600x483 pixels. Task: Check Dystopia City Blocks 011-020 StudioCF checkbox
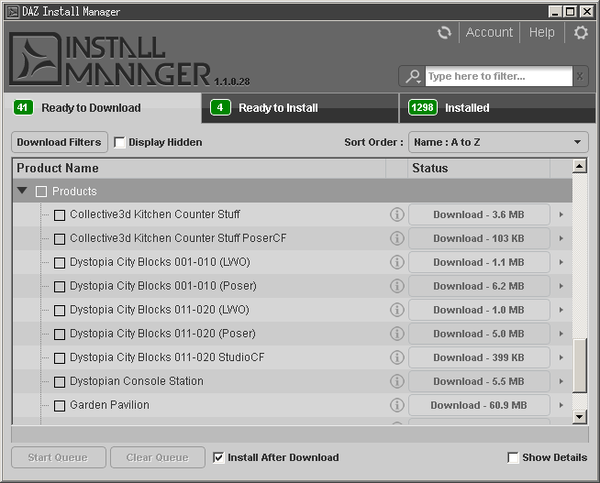(59, 358)
